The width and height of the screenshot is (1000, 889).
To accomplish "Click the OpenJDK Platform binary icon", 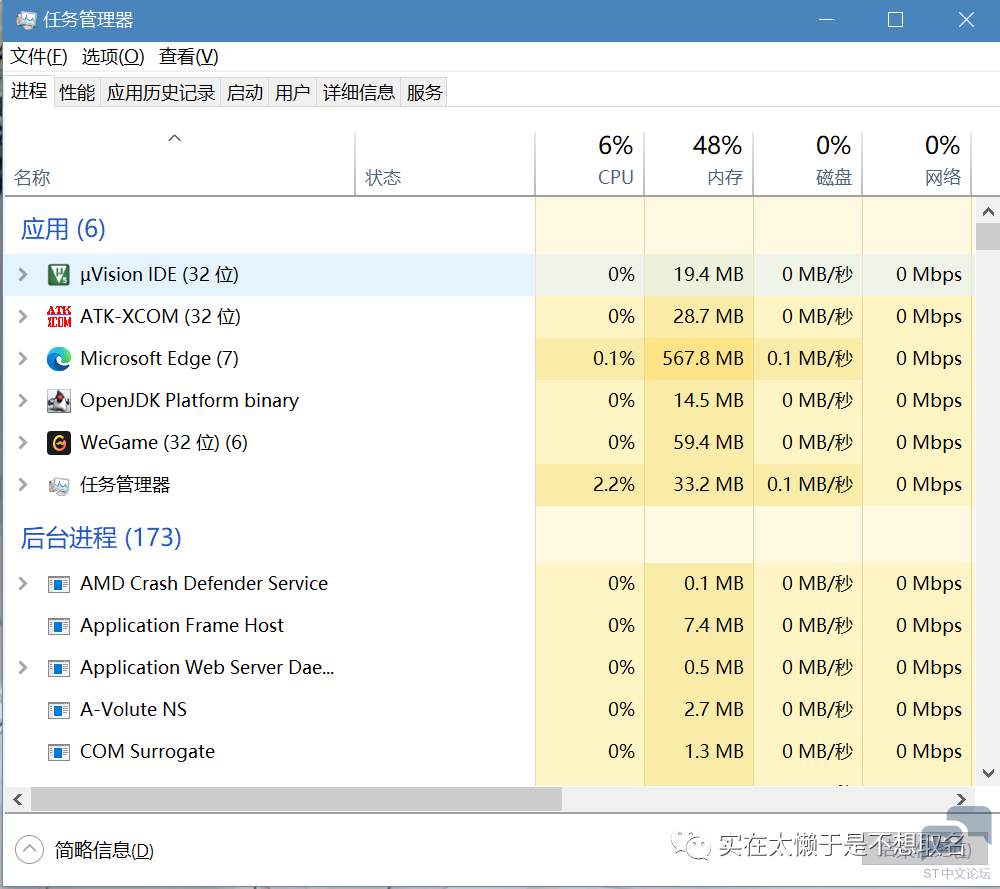I will [59, 400].
